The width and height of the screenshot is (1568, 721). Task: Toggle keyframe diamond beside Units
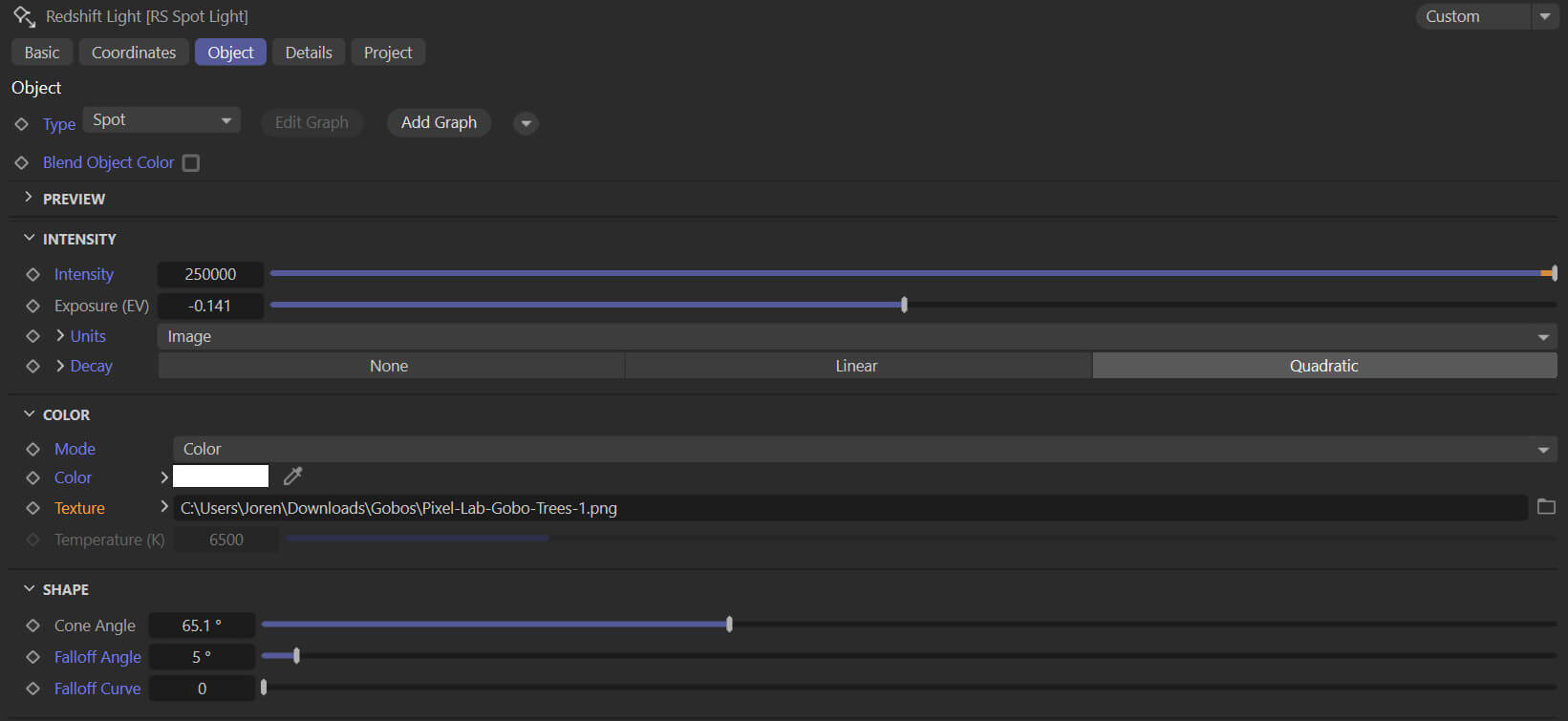[32, 336]
